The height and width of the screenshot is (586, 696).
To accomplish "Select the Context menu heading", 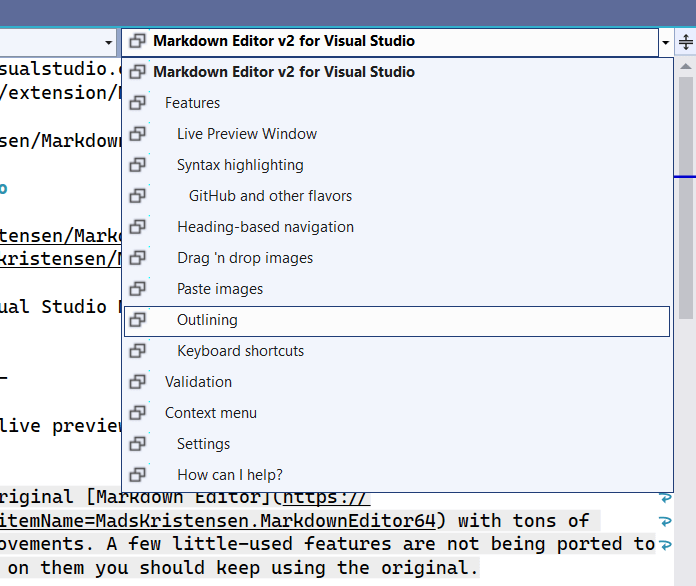I will (397, 413).
